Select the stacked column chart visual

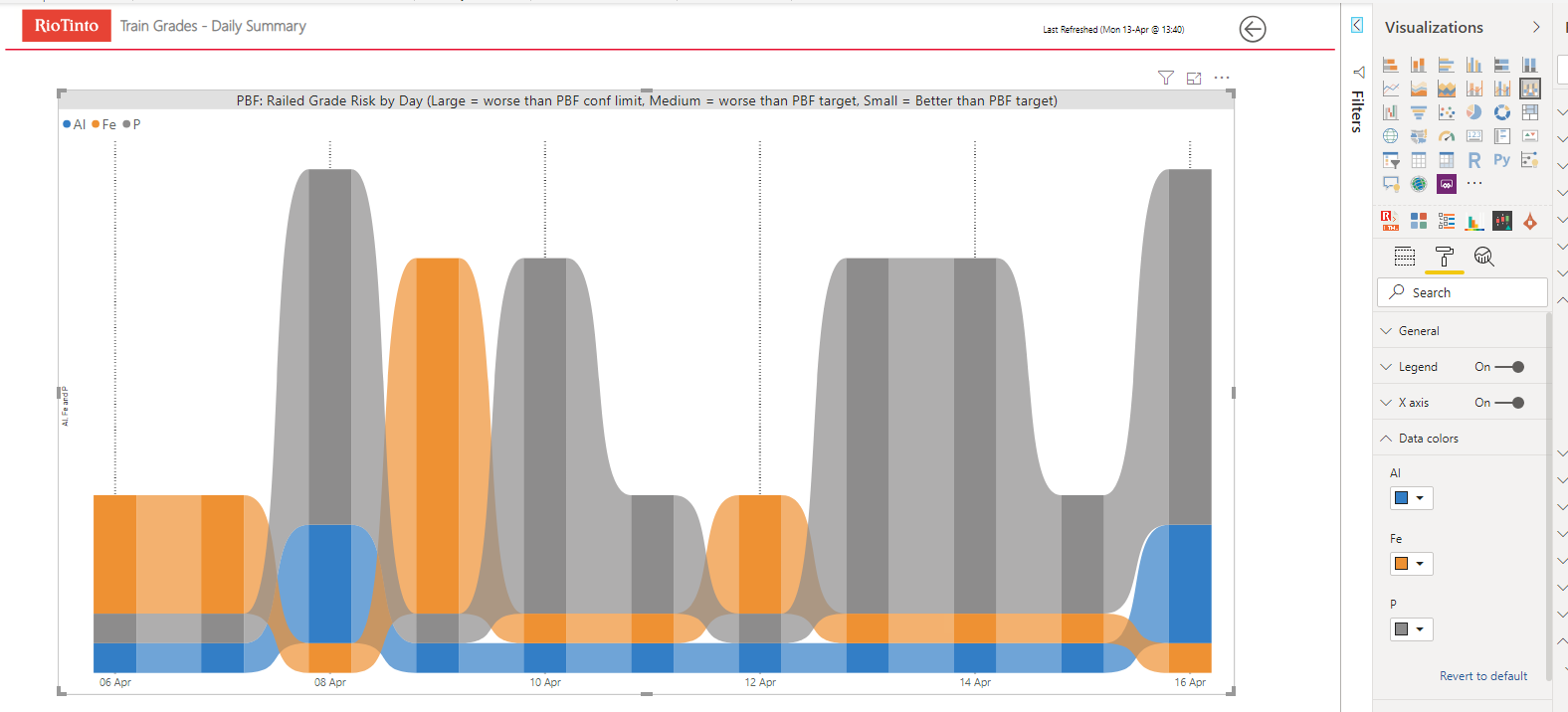tap(1419, 65)
